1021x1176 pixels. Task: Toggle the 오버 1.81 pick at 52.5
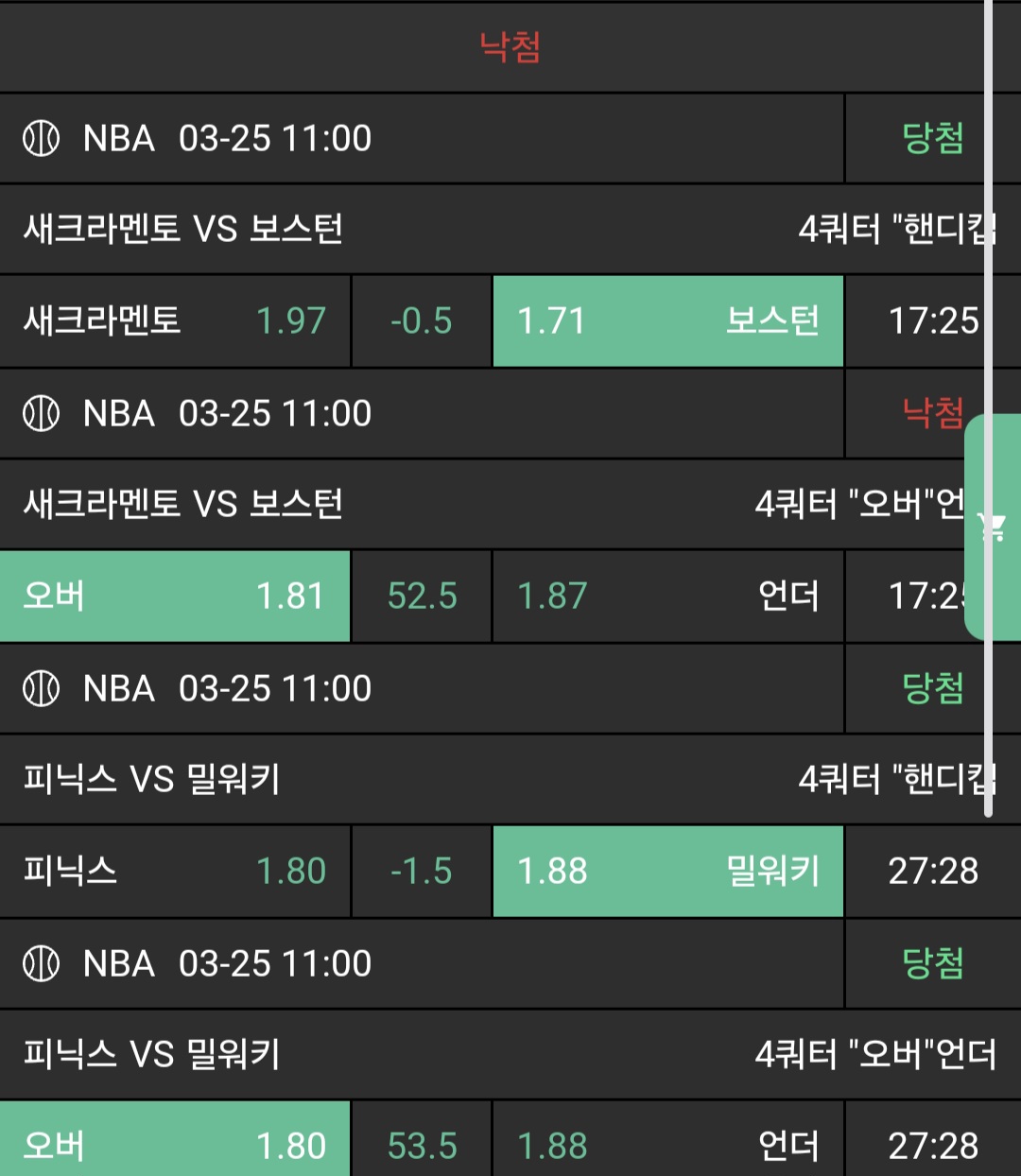click(175, 597)
